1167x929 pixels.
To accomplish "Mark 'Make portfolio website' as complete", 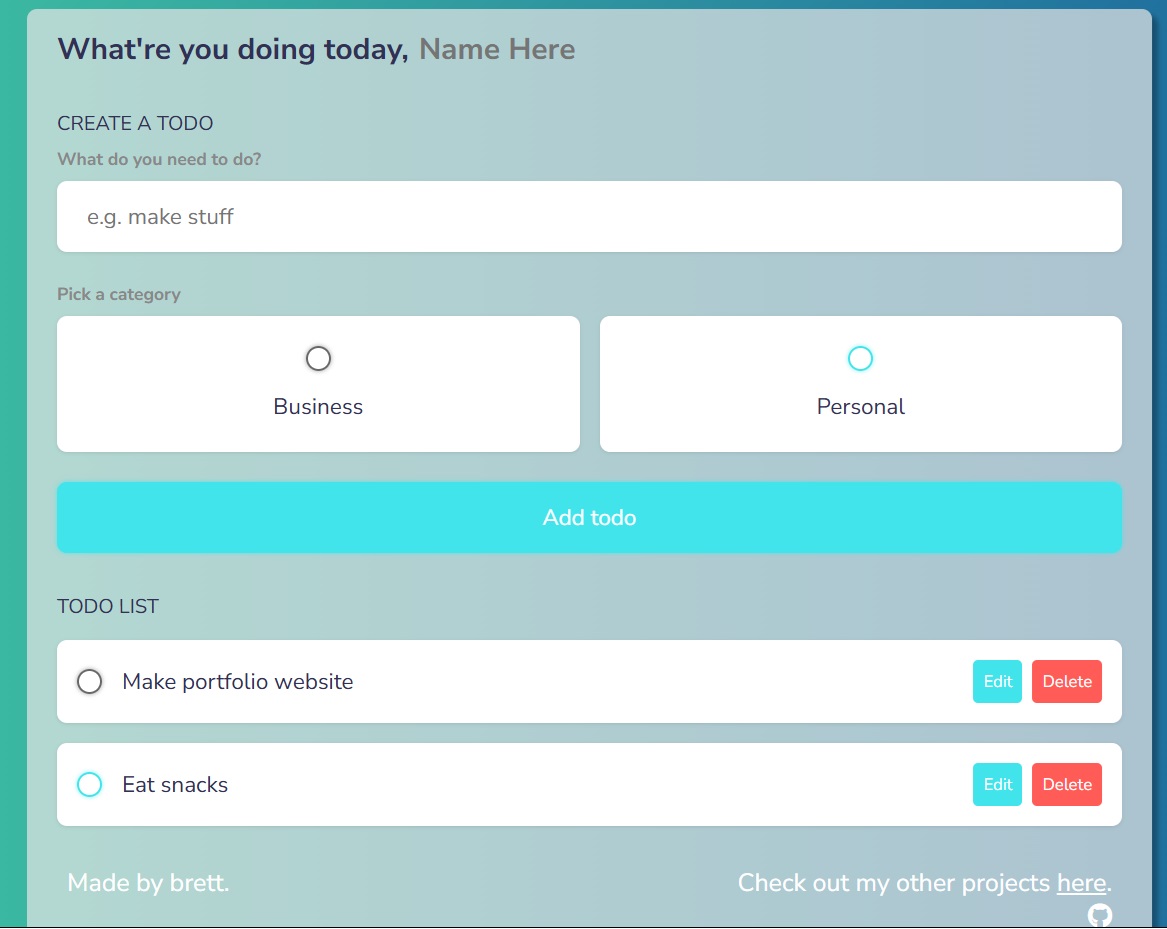I will pos(89,681).
